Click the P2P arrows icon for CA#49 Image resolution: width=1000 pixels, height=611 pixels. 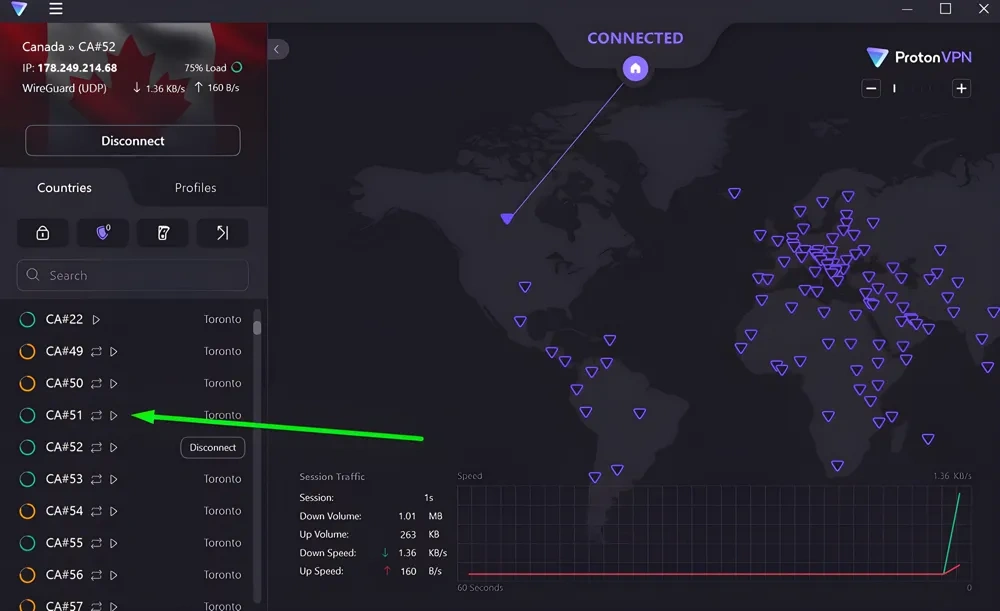96,351
